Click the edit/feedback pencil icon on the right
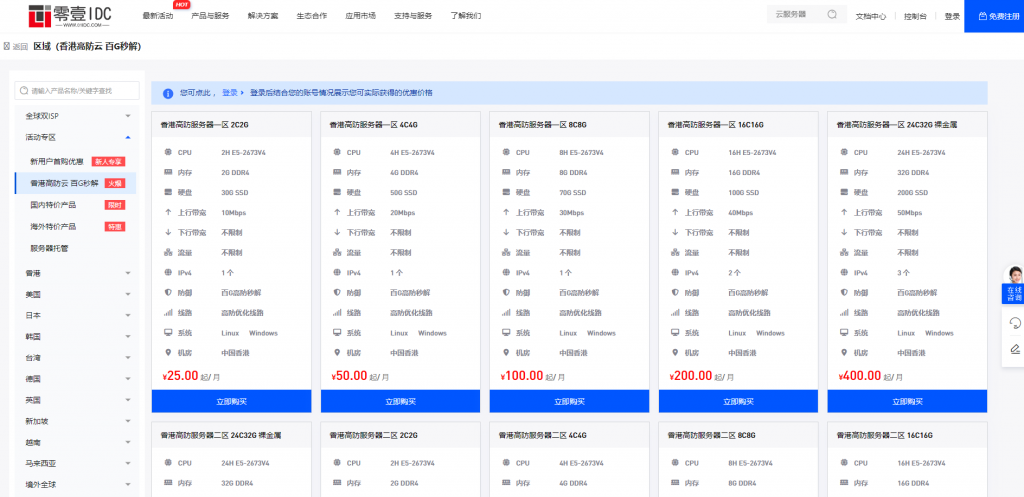1024x497 pixels. (x=1014, y=349)
